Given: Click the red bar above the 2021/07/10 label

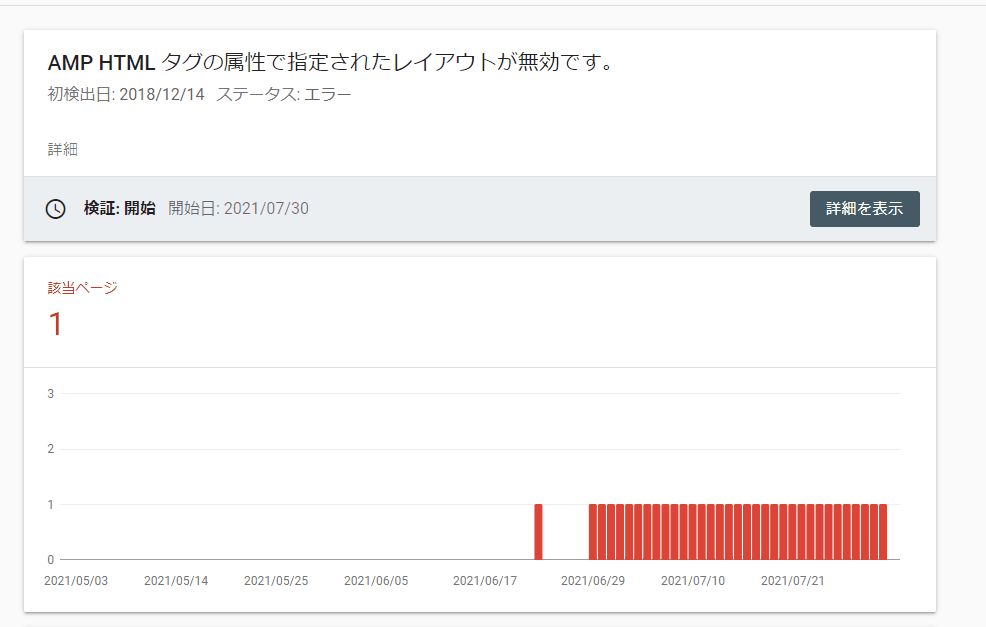Looking at the screenshot, I should pos(693,531).
